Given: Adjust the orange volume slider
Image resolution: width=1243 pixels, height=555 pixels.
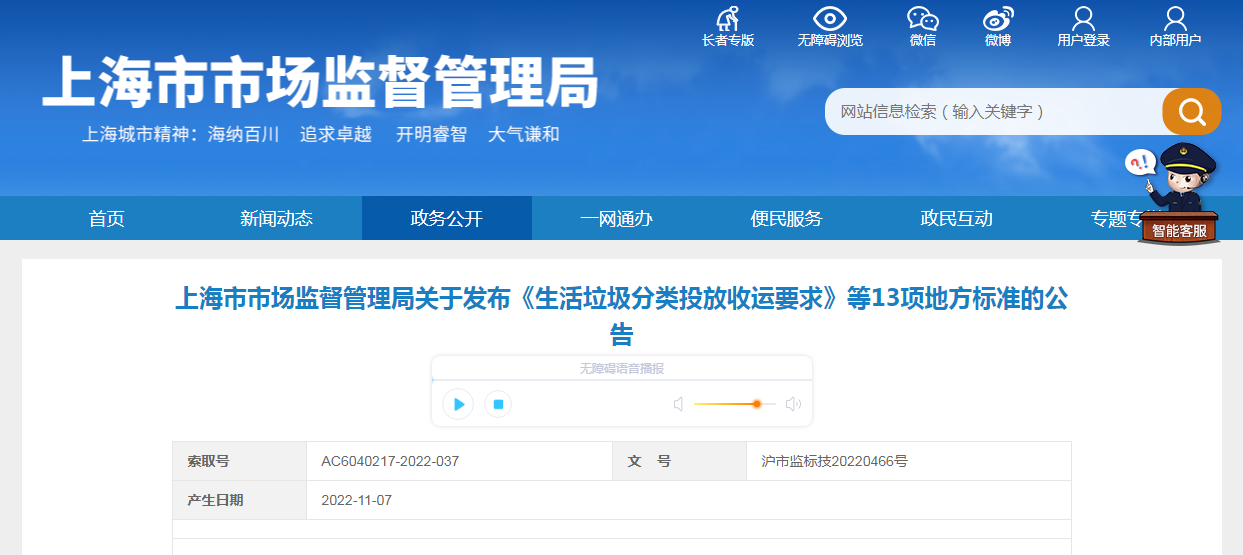Looking at the screenshot, I should pyautogui.click(x=735, y=404).
